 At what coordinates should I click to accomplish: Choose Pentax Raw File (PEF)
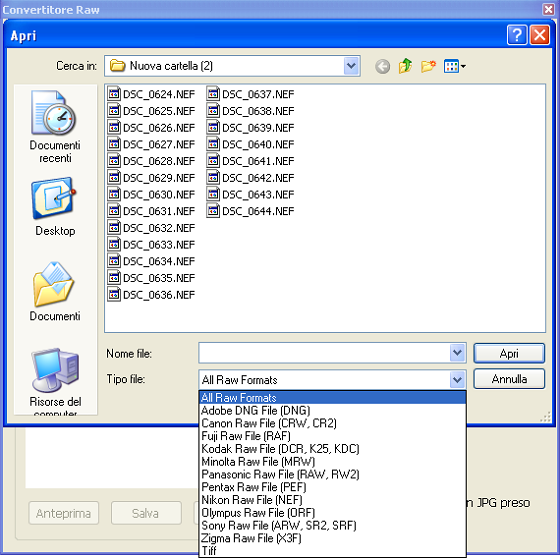point(332,487)
